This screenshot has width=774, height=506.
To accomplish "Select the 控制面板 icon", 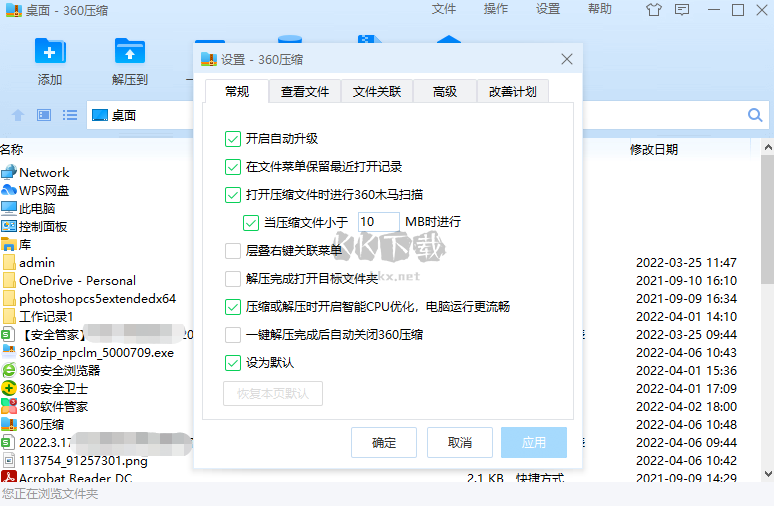I will click(x=9, y=226).
